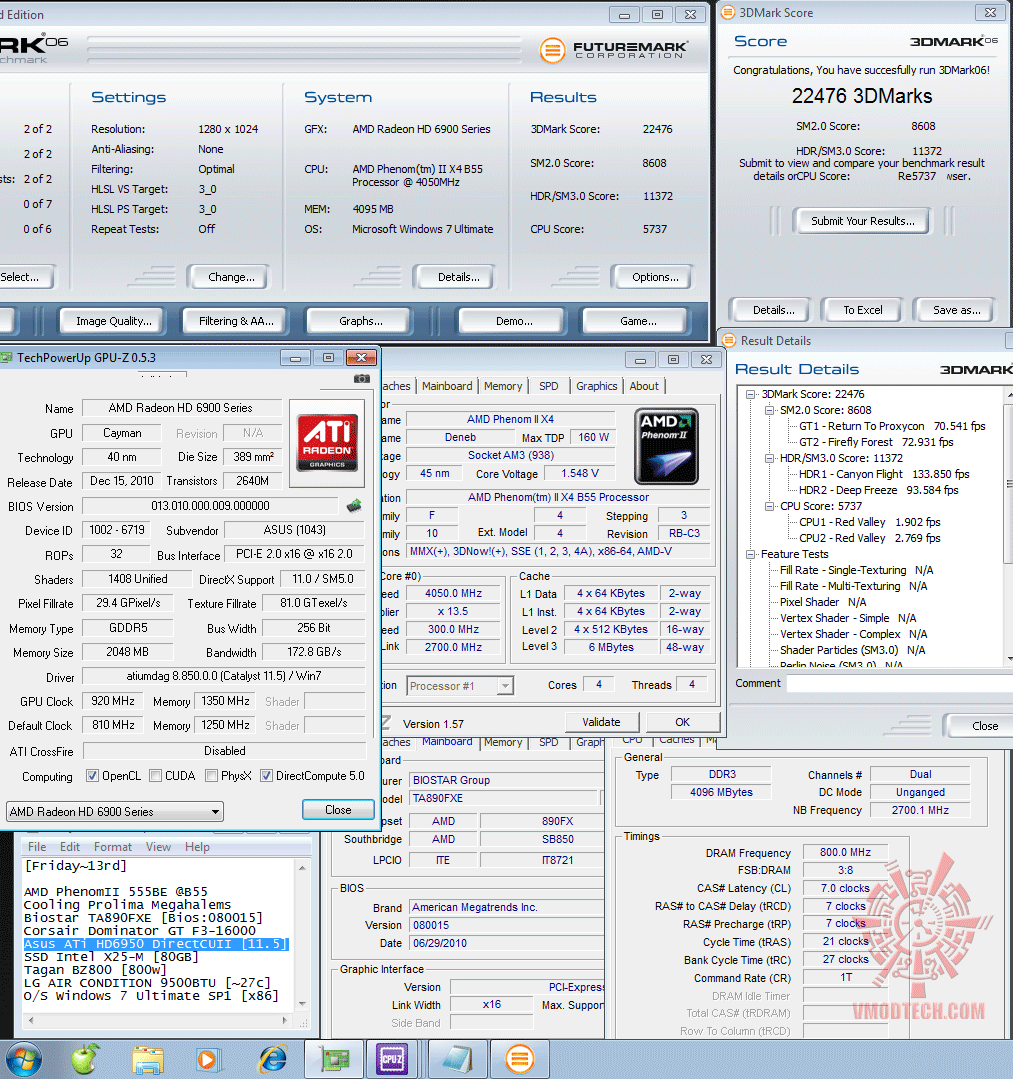Click the Result Details window title icon
Image resolution: width=1013 pixels, height=1079 pixels.
coord(728,340)
